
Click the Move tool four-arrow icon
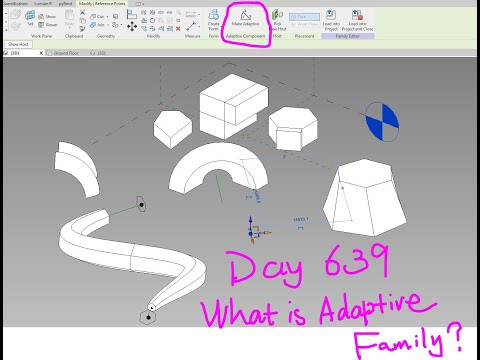tap(132, 26)
